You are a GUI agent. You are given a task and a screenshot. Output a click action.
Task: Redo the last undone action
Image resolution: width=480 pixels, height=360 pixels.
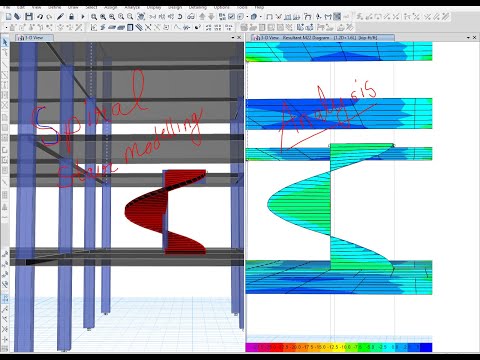pyautogui.click(x=49, y=16)
